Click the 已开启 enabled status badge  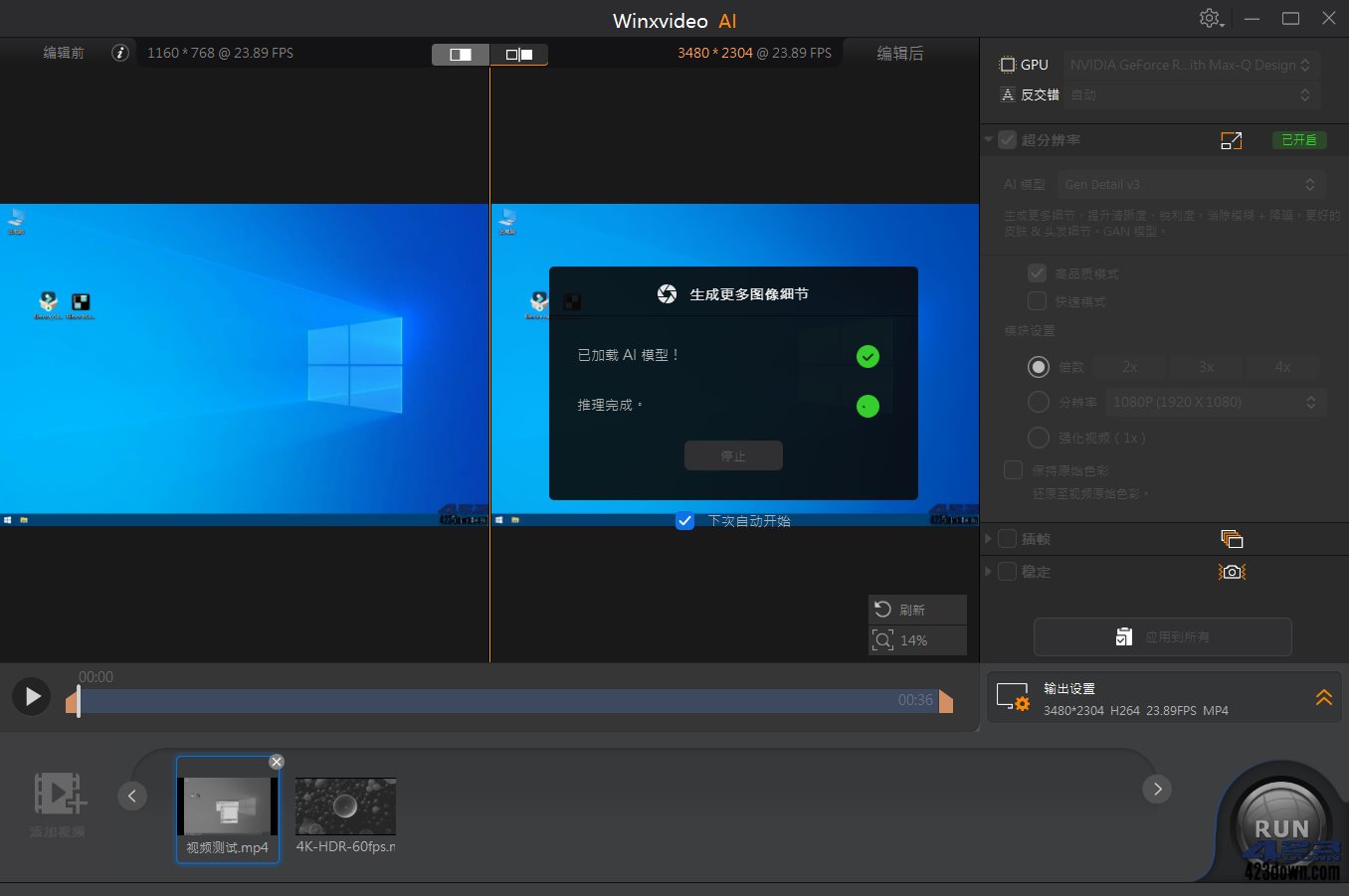(1299, 140)
